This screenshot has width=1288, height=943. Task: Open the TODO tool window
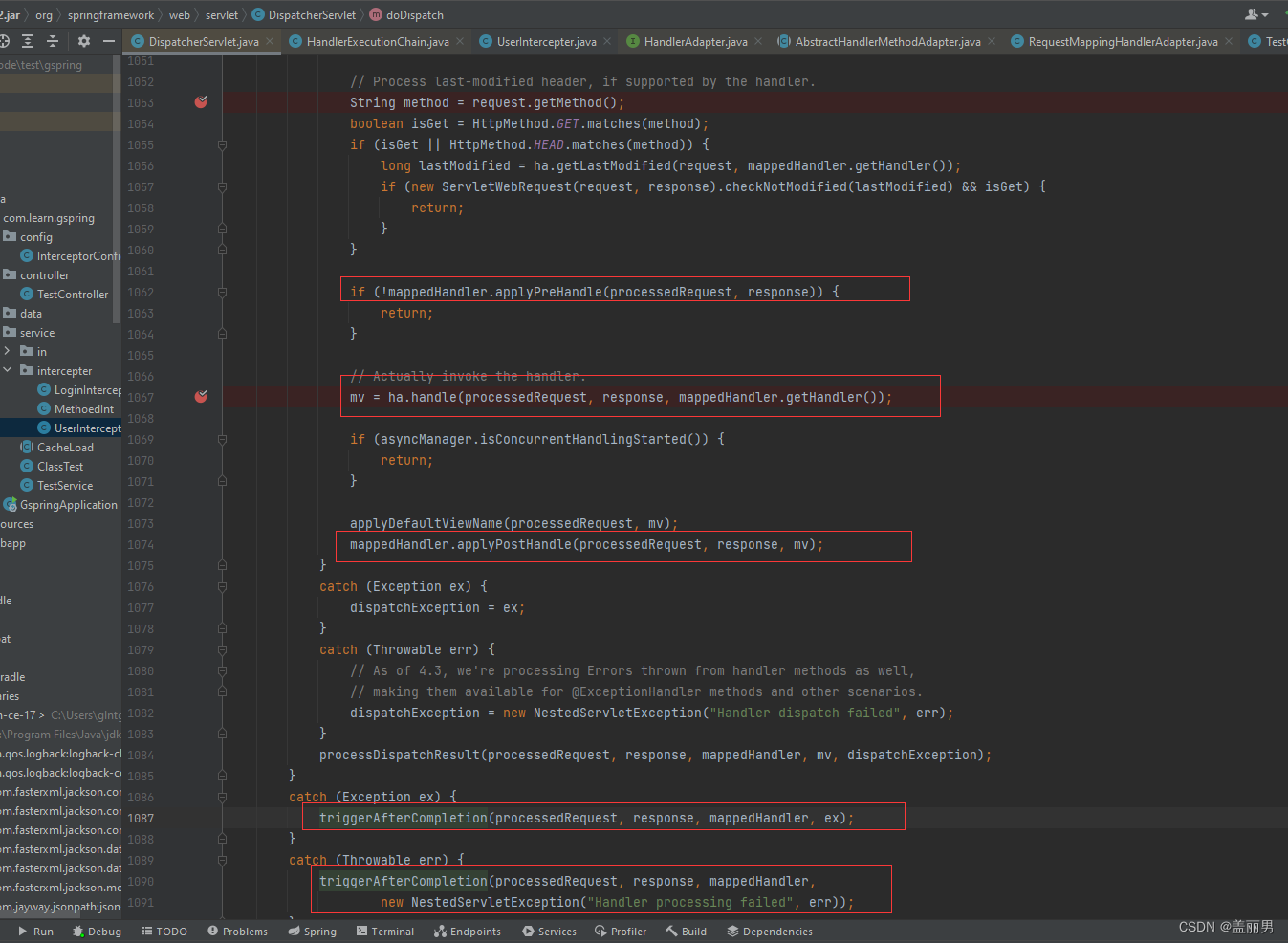click(x=164, y=932)
